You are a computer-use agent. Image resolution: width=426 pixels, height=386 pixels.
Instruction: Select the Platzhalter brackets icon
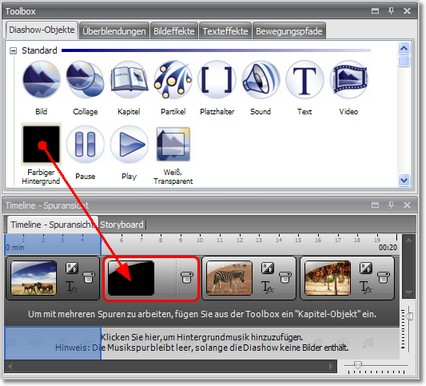point(217,79)
